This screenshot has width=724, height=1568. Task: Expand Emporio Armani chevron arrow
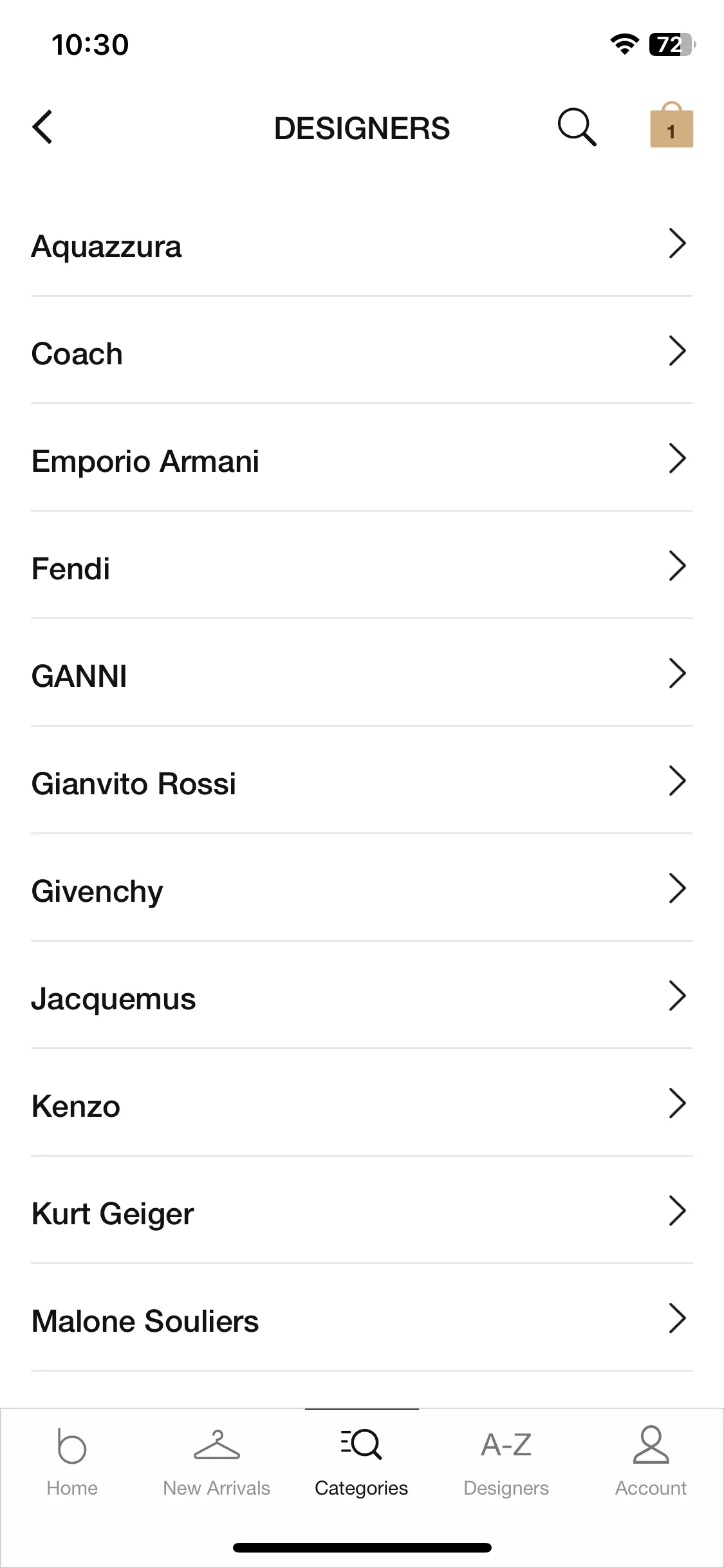click(677, 458)
